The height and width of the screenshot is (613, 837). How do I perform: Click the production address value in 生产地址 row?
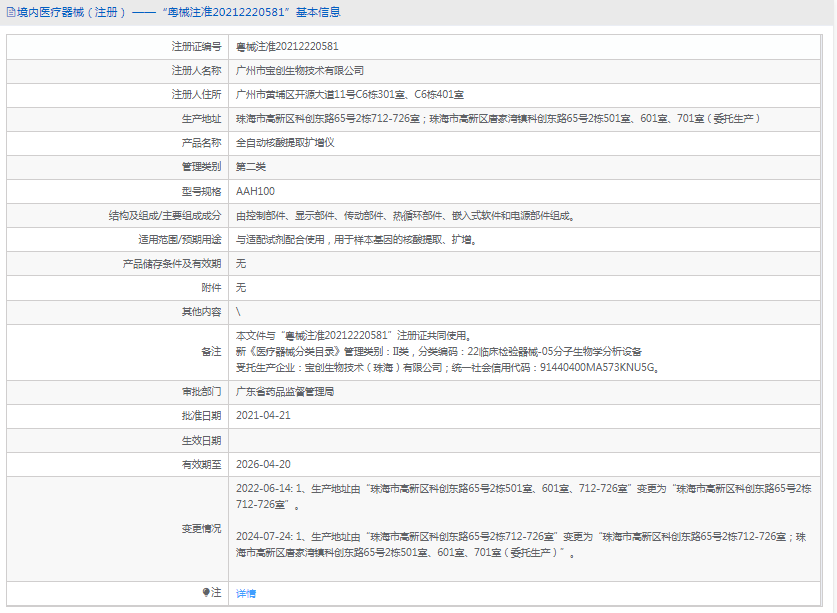[498, 119]
